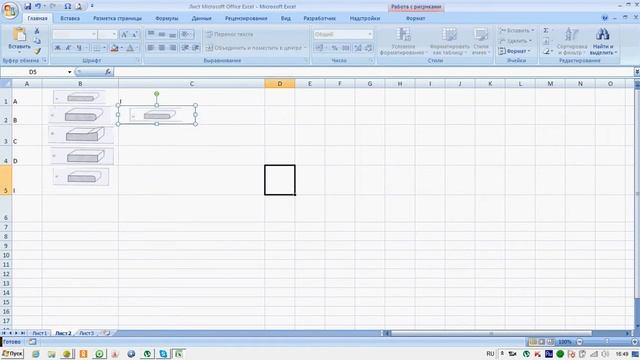Click the fx insert function button
The image size is (640, 360).
tap(108, 72)
